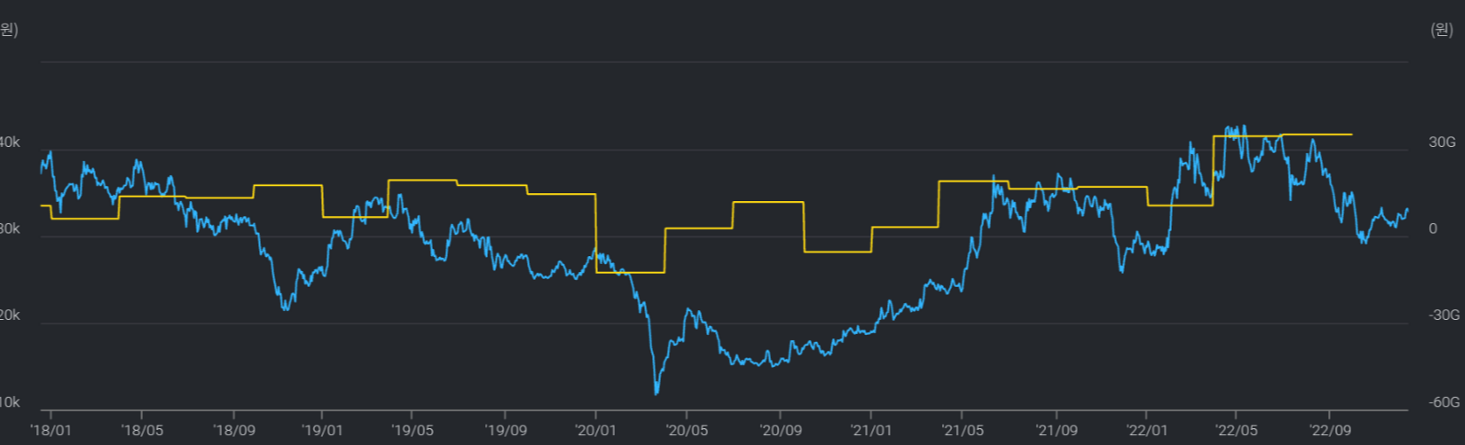
Task: Select the -60G right axis label
Action: 1444,403
